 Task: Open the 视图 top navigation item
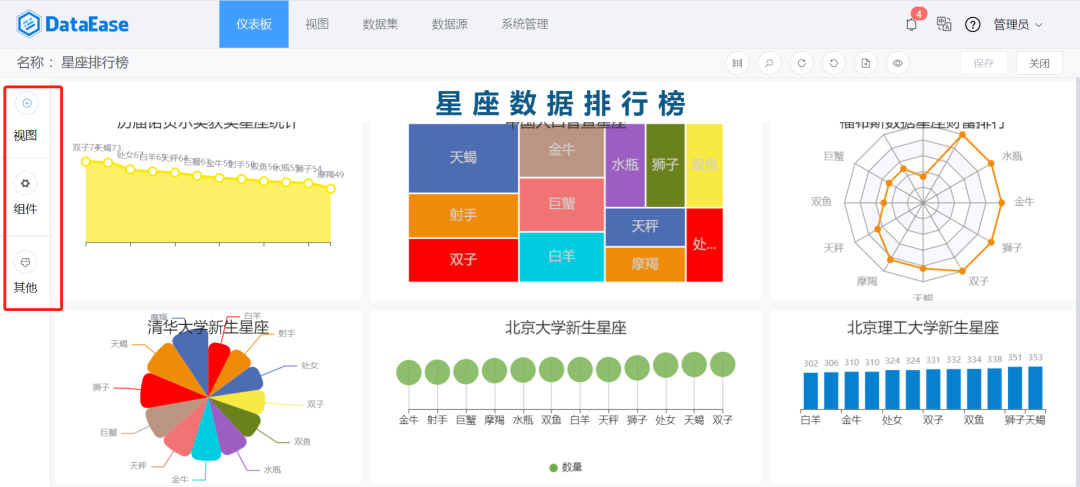tap(317, 24)
